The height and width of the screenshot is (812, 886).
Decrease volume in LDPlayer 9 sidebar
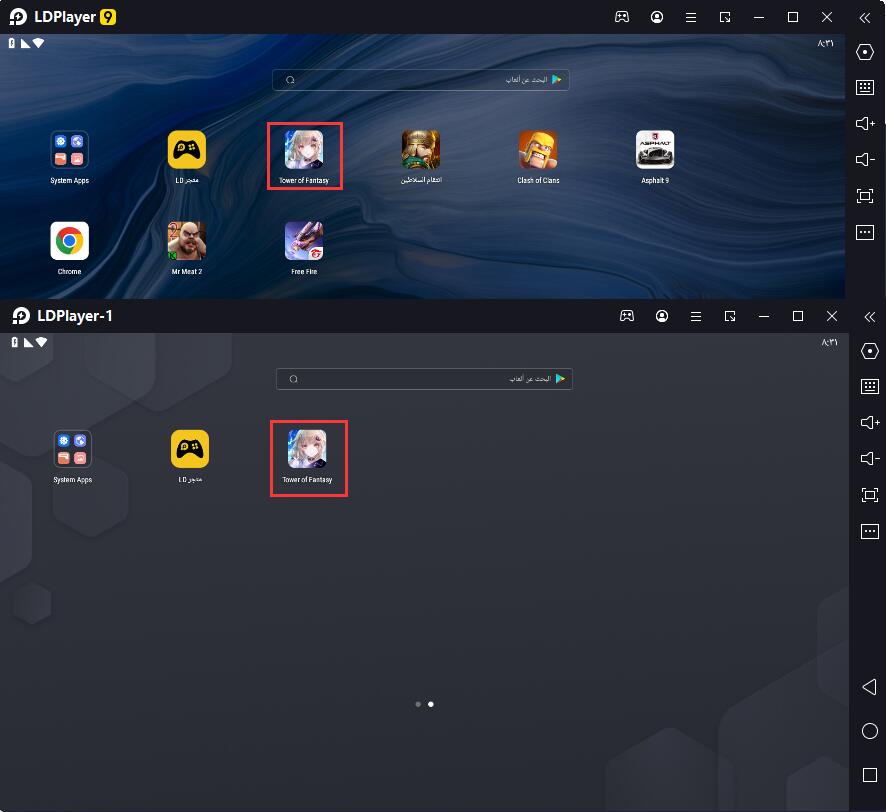[x=865, y=159]
